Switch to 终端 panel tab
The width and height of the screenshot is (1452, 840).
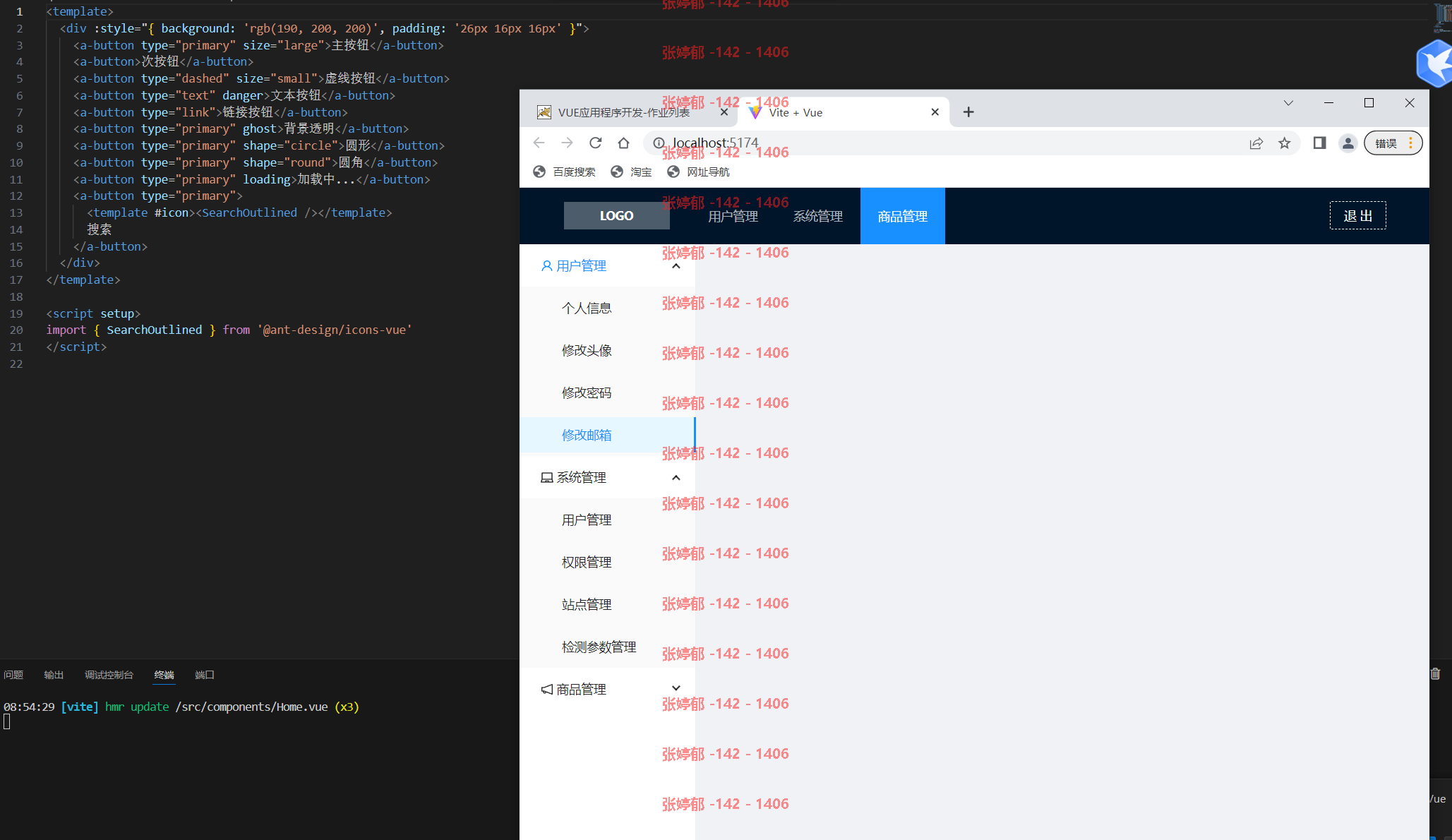[x=164, y=675]
